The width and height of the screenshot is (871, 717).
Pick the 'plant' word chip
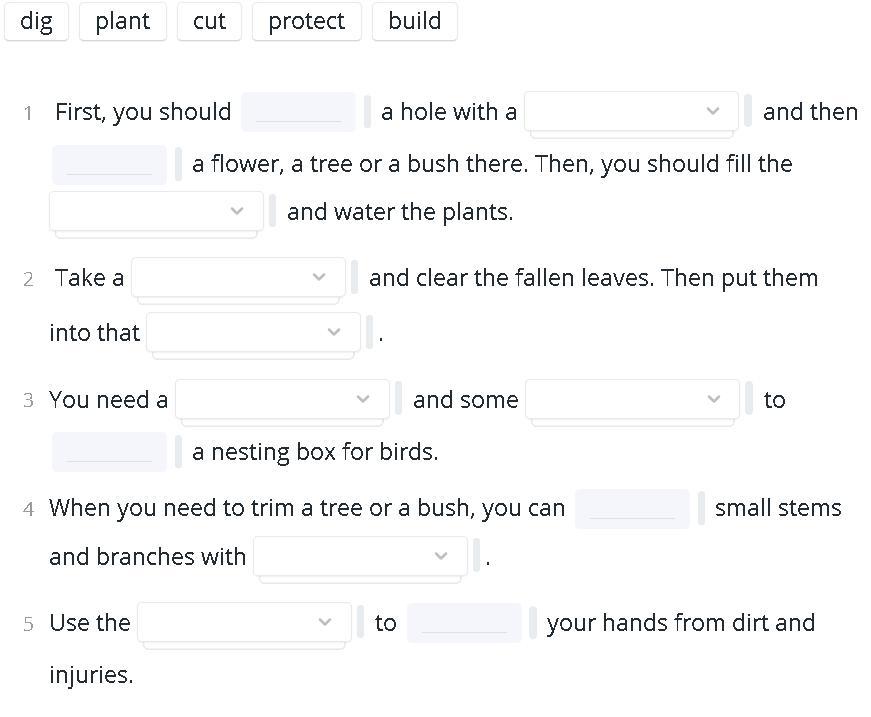tap(123, 22)
